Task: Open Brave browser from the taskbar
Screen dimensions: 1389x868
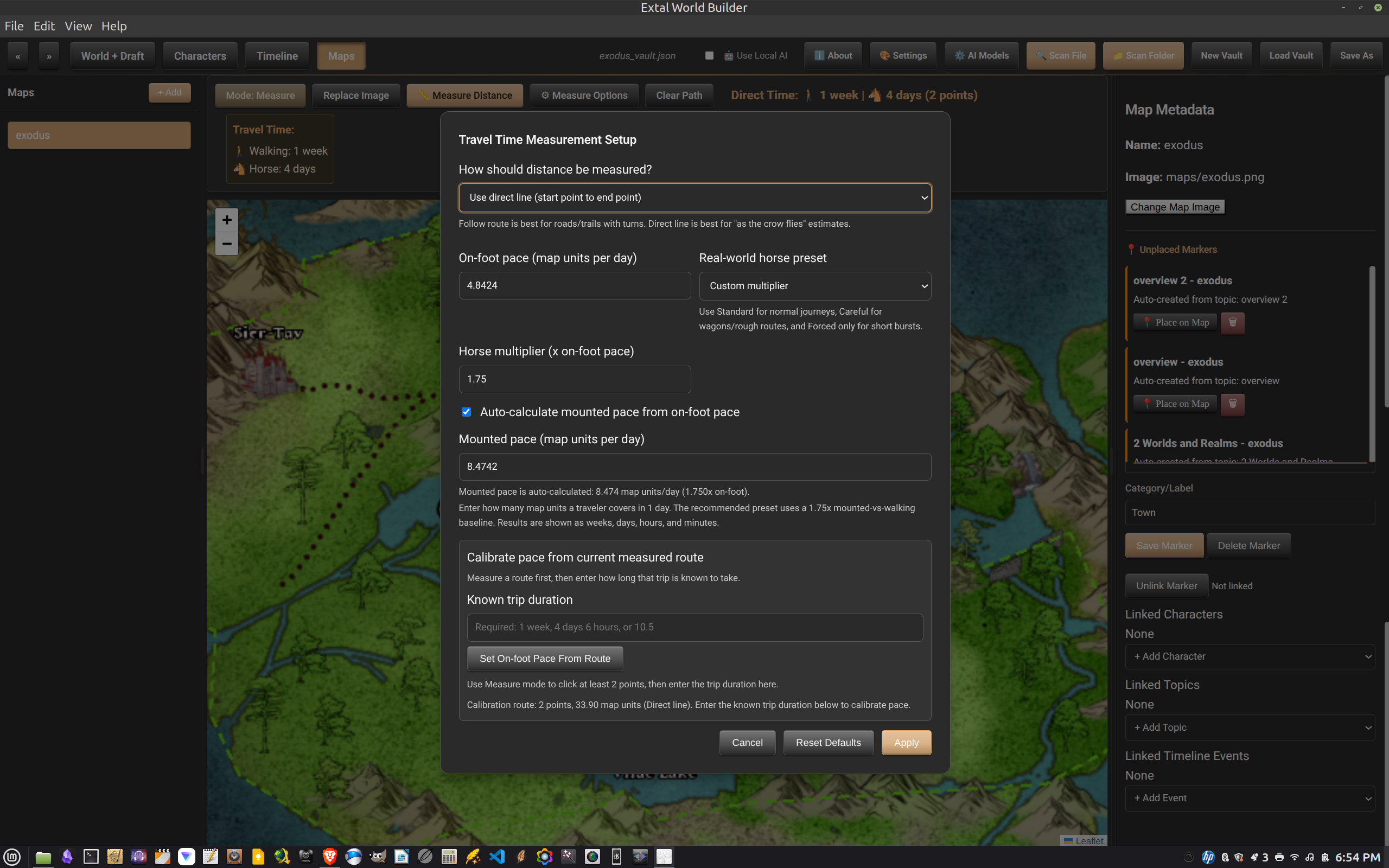Action: coord(329,857)
